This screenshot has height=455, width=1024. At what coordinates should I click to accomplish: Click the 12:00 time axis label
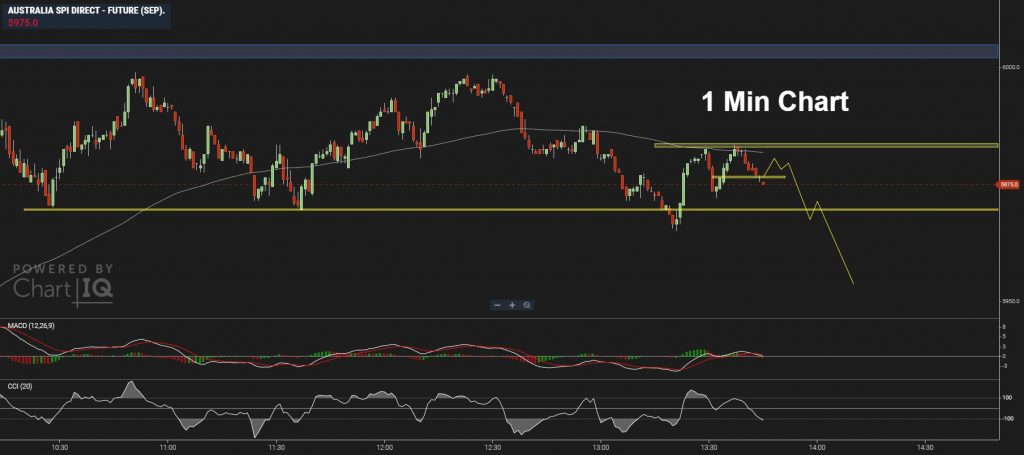click(x=385, y=448)
